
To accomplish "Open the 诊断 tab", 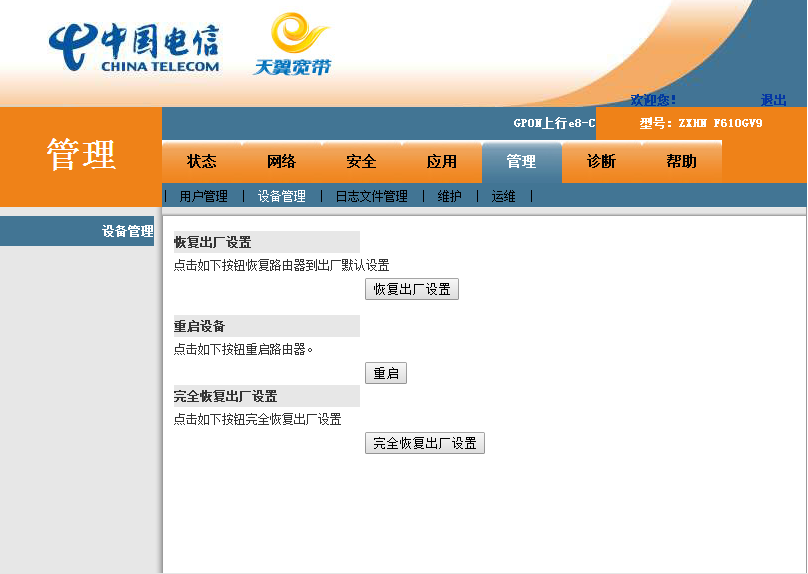I will pos(601,161).
